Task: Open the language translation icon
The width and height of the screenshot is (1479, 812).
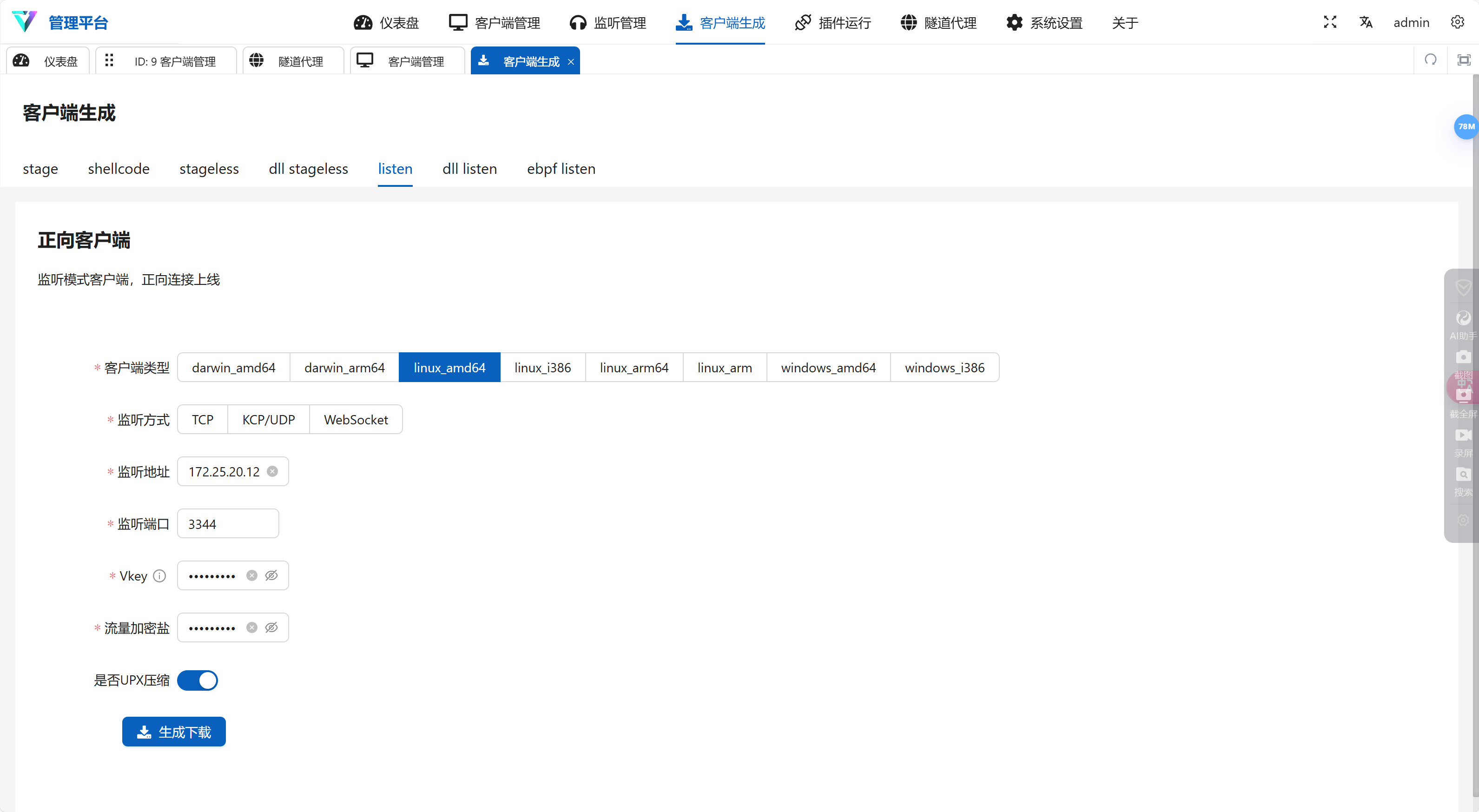Action: click(x=1366, y=22)
